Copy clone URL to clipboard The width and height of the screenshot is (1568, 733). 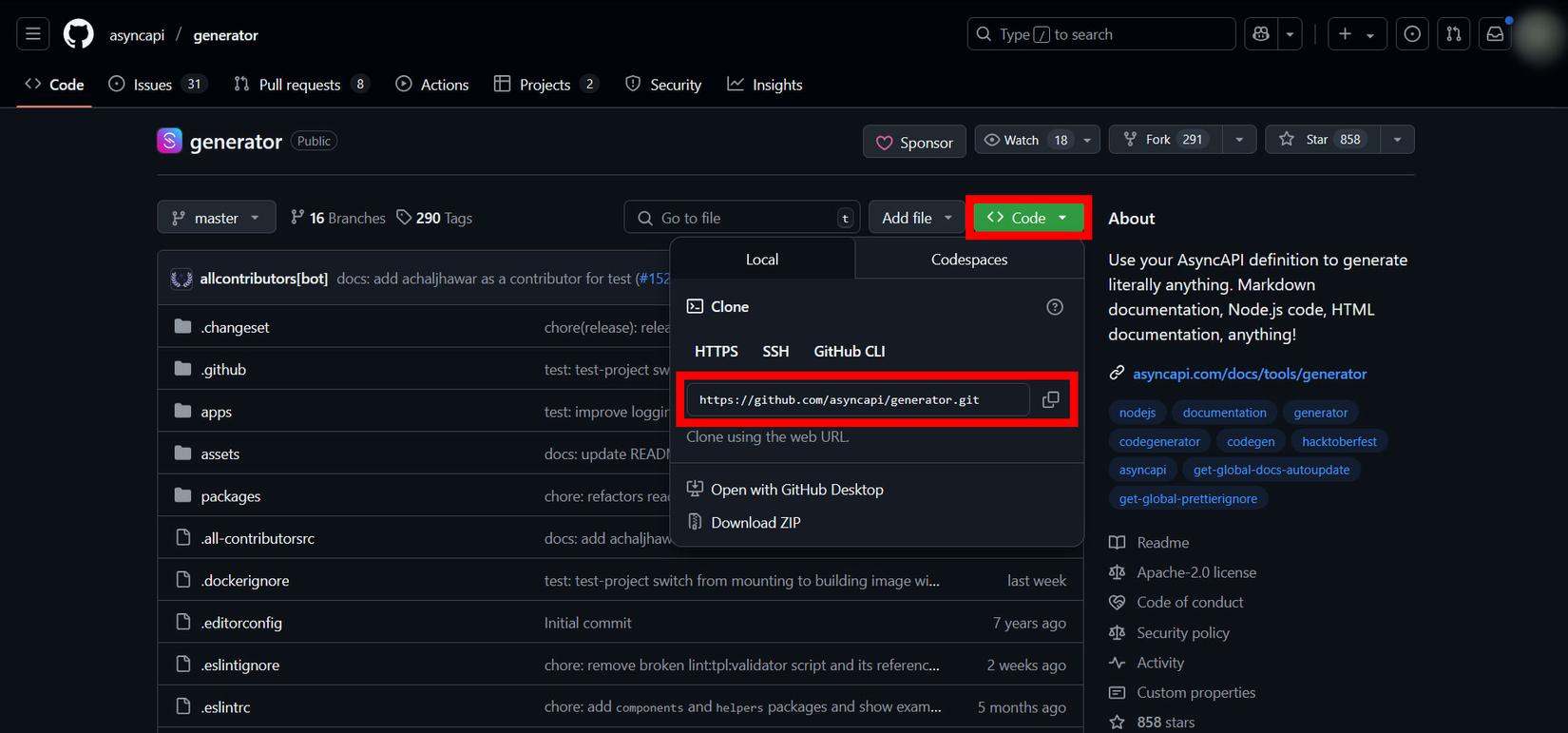click(x=1051, y=400)
